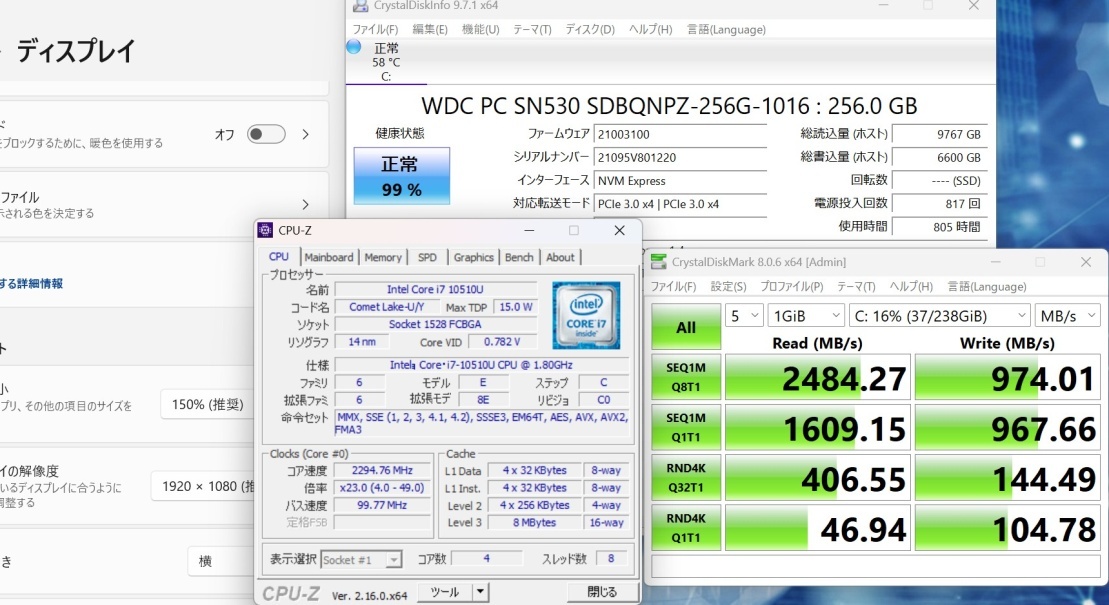The width and height of the screenshot is (1109, 605).
Task: Toggle the night light switch off/on
Action: click(266, 134)
